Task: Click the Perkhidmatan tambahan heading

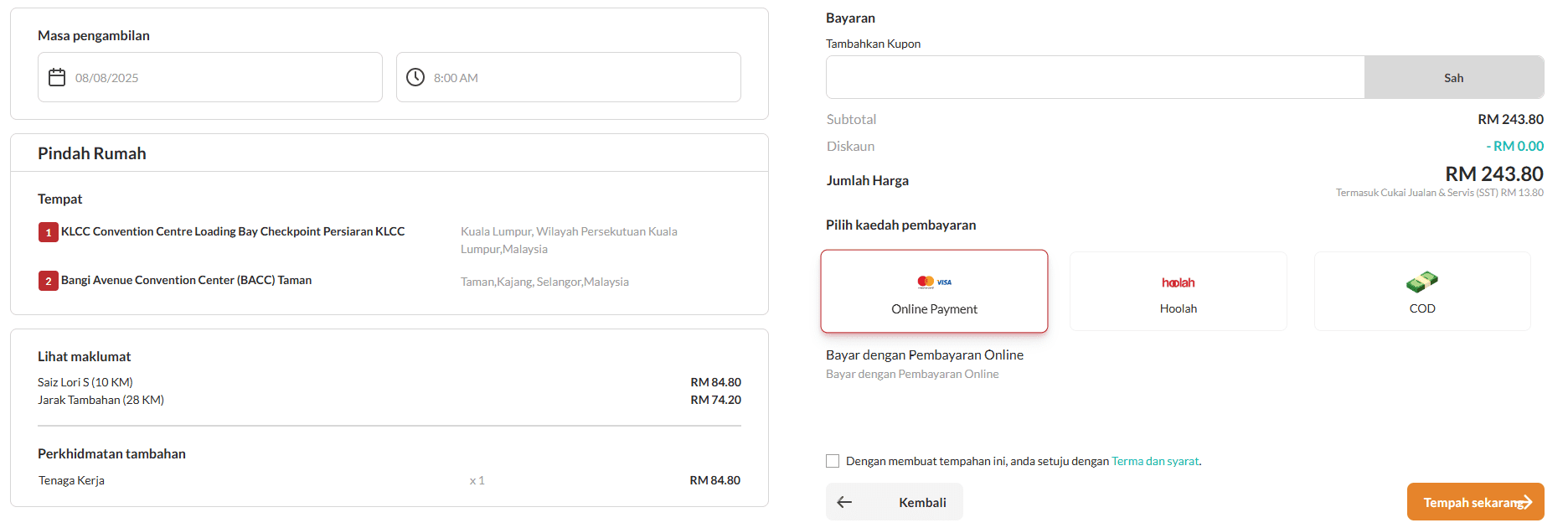Action: point(111,453)
